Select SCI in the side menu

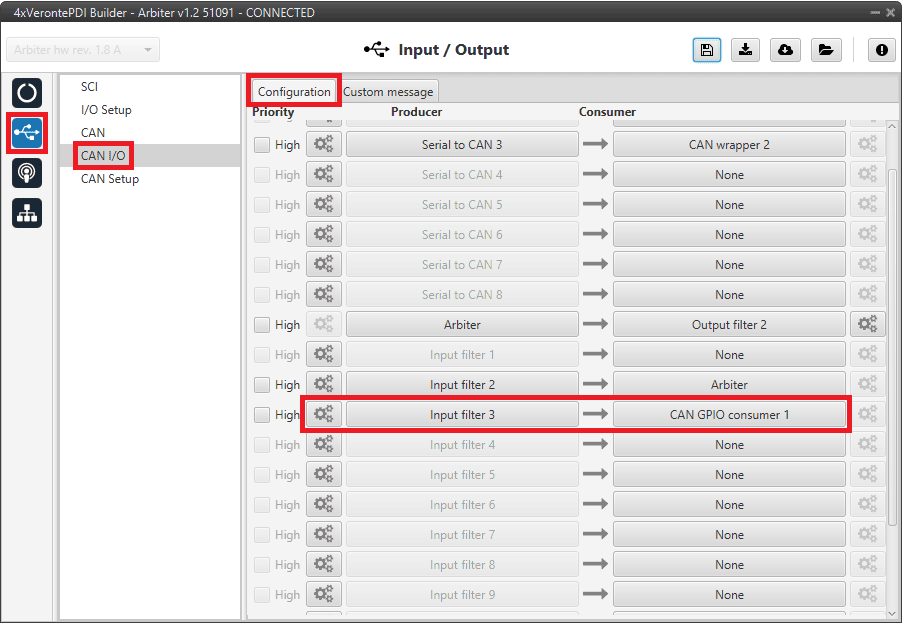(x=89, y=87)
